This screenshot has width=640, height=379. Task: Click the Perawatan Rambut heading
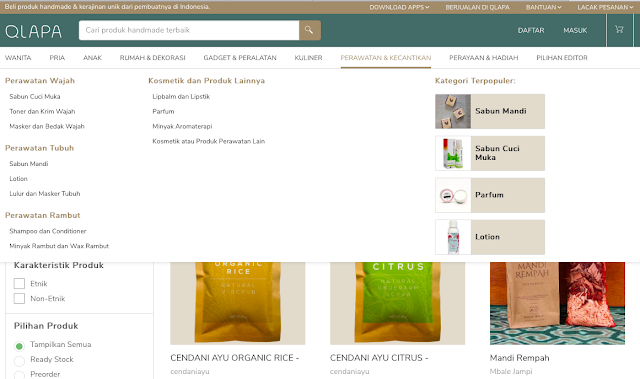[x=42, y=215]
